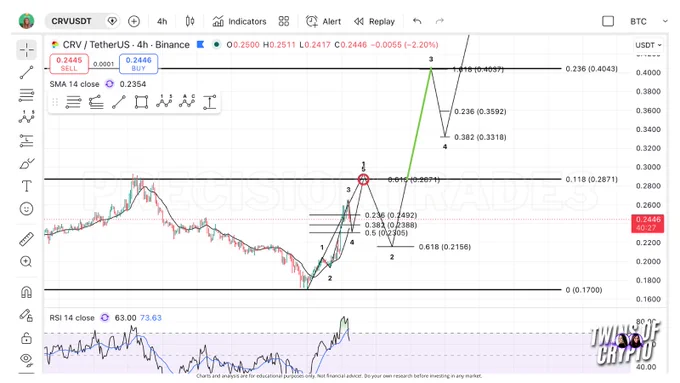Screen dimensions: 680x383
Task: Click the 0.236 (0.4043) fib level label
Action: click(x=591, y=69)
